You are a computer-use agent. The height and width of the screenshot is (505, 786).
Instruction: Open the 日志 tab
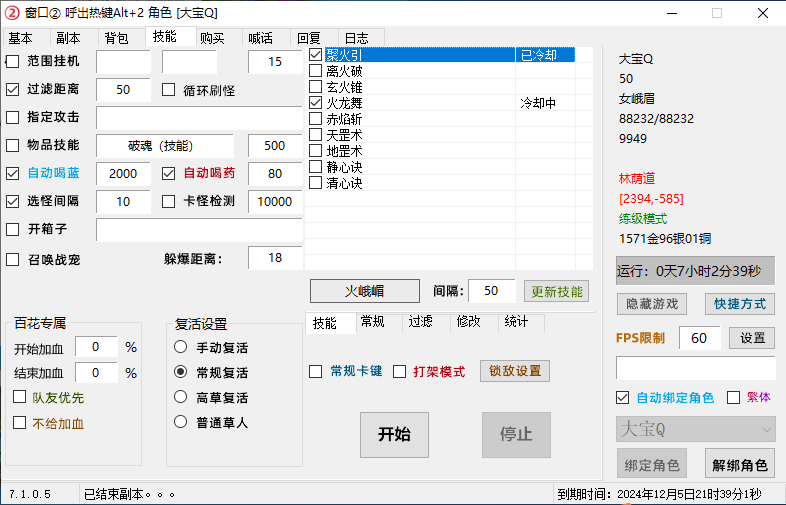(x=356, y=38)
